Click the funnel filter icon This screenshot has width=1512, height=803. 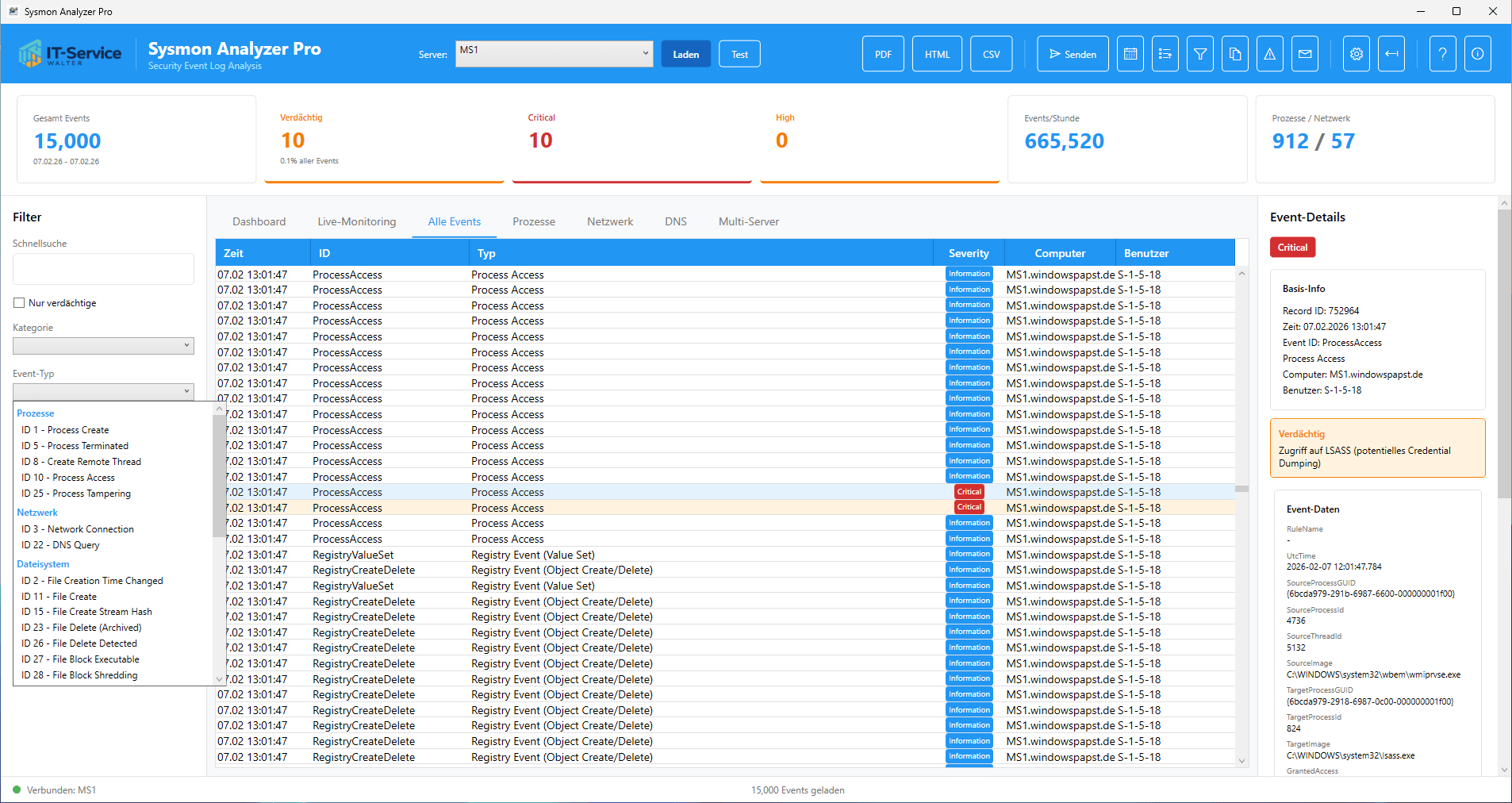click(x=1200, y=54)
